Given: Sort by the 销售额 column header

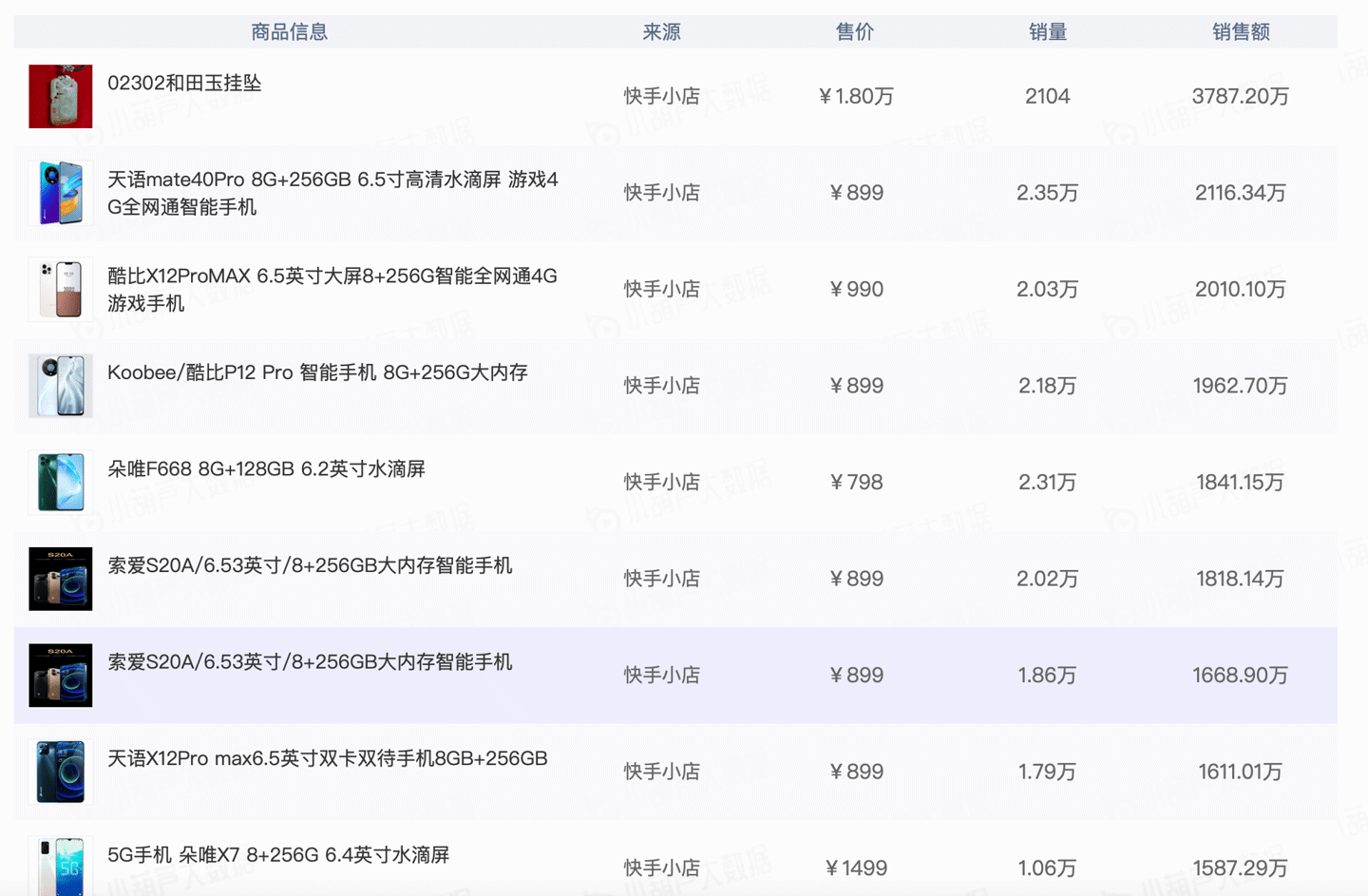Looking at the screenshot, I should pos(1241,32).
